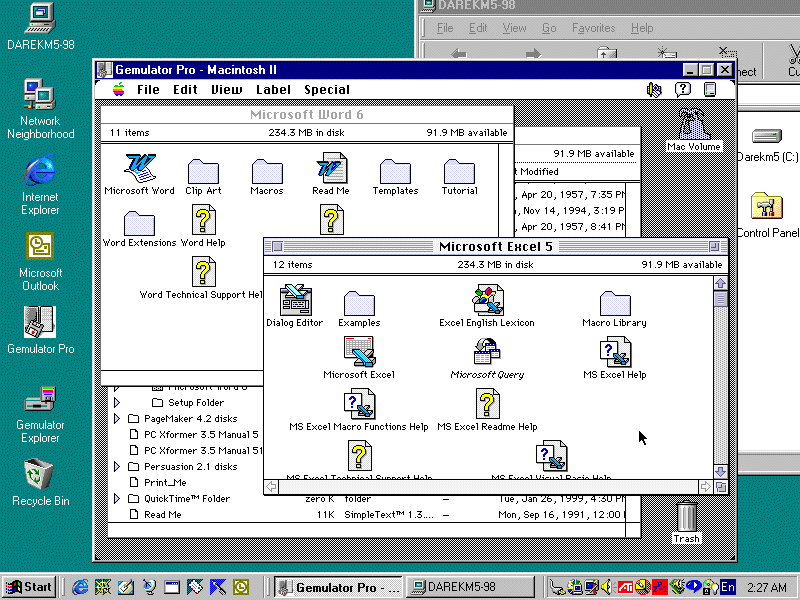This screenshot has width=800, height=600.
Task: Open Favorites menu in DAREKM5-98 window
Action: (x=593, y=28)
